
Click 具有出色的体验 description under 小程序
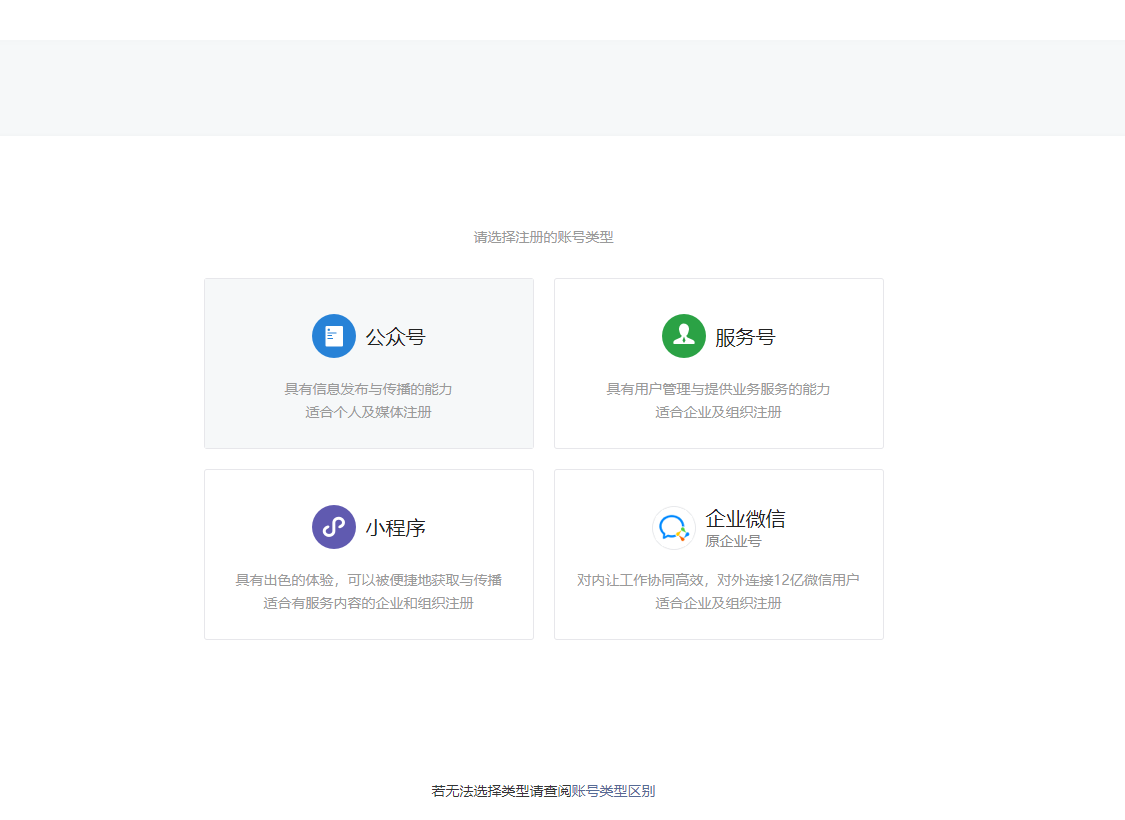(368, 580)
